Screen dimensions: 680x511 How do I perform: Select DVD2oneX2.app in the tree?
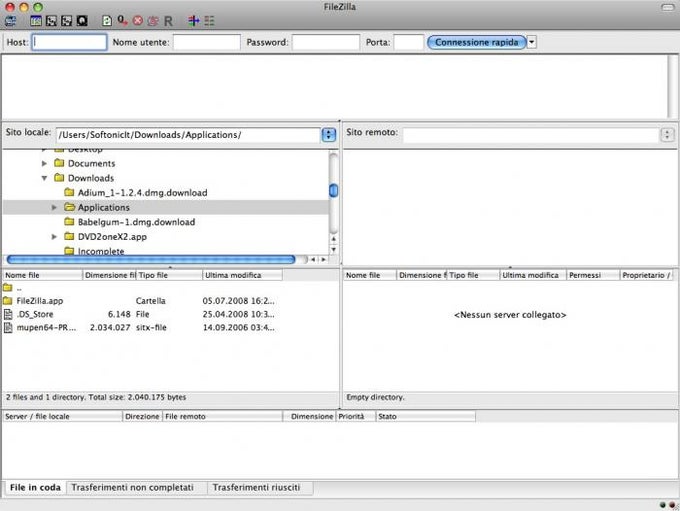coord(112,237)
